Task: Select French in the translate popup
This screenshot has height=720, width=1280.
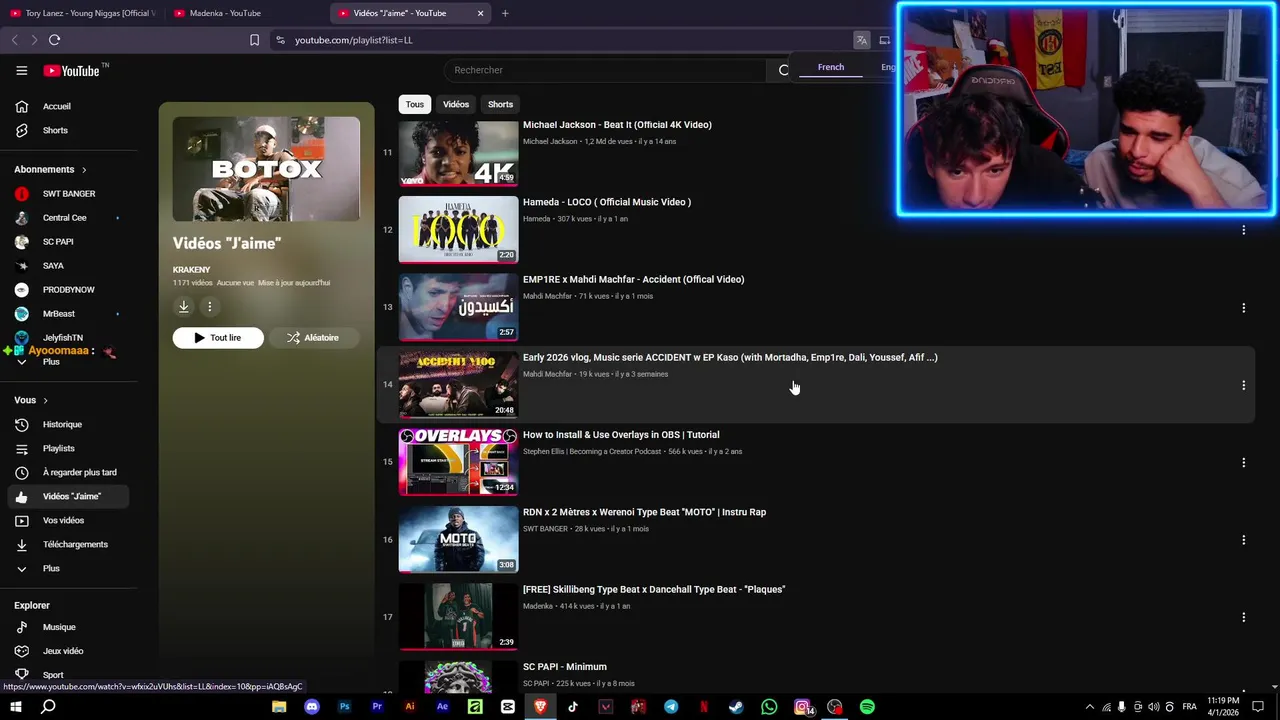Action: coord(830,67)
